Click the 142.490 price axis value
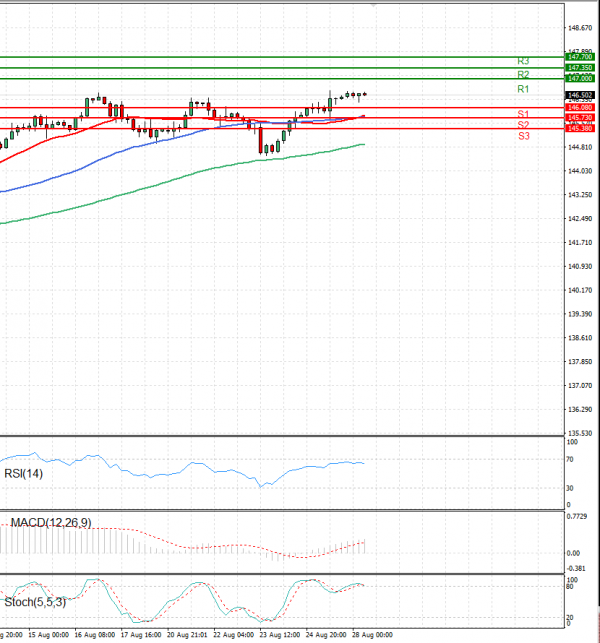This screenshot has width=600, height=643. (580, 219)
